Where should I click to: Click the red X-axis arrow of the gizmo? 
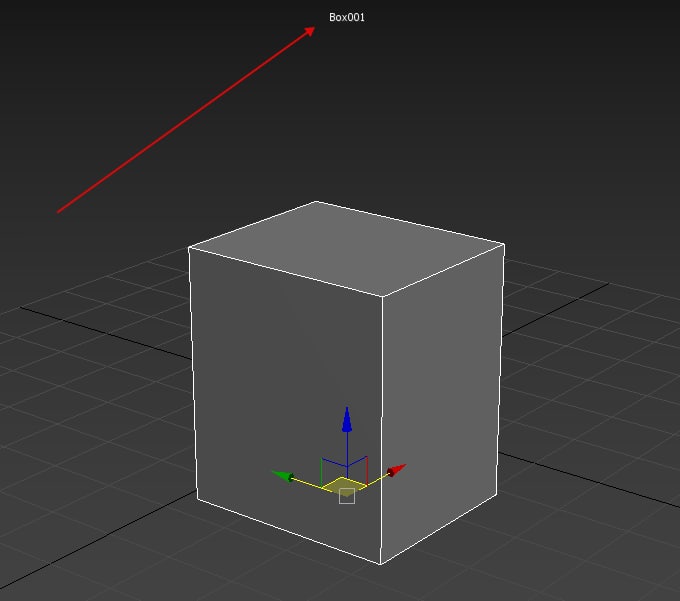pos(396,470)
